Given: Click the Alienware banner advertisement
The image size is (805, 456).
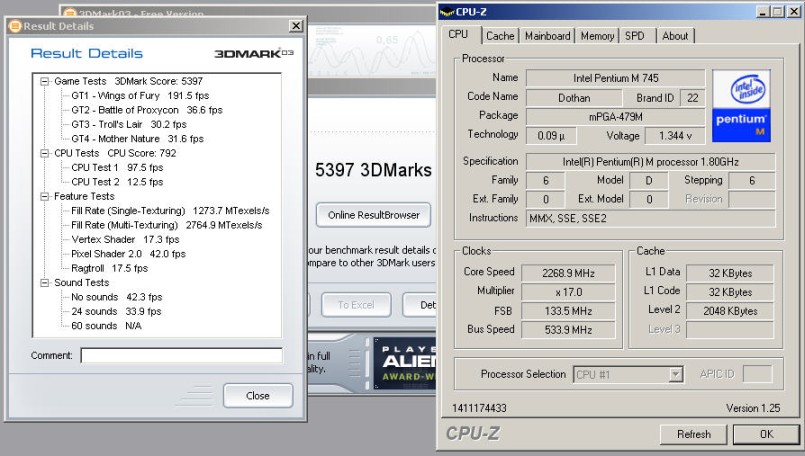Looking at the screenshot, I should tap(404, 363).
